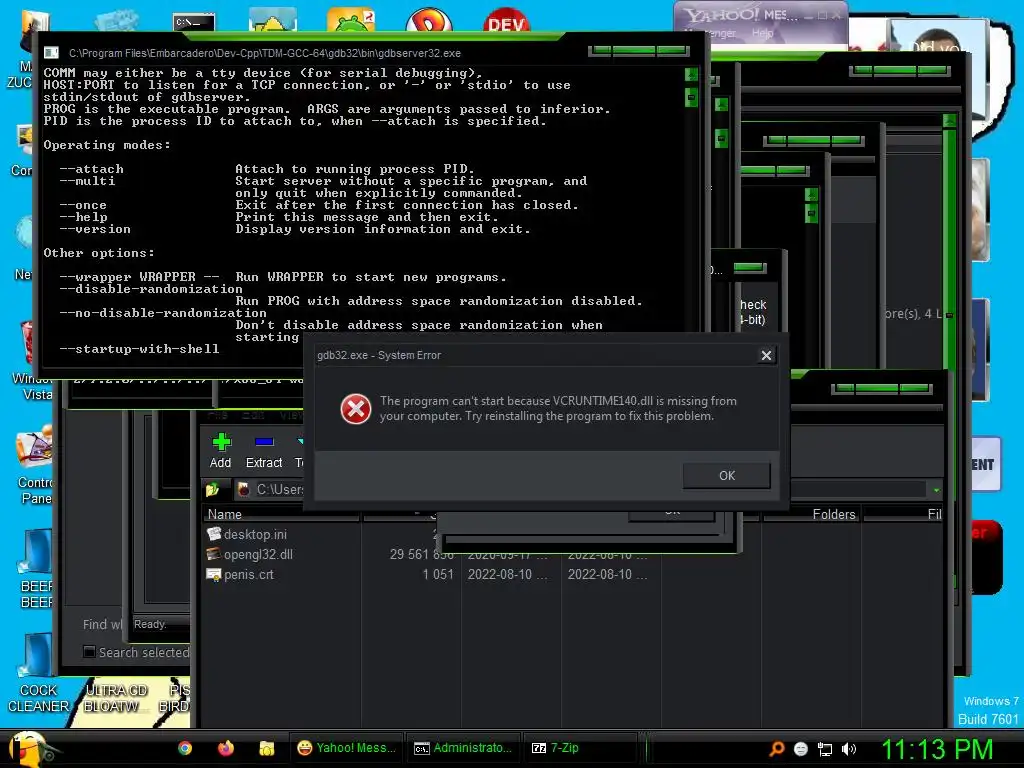Viewport: 1024px width, 768px height.
Task: Click the Extract button in 7-Zip toolbar
Action: point(264,451)
